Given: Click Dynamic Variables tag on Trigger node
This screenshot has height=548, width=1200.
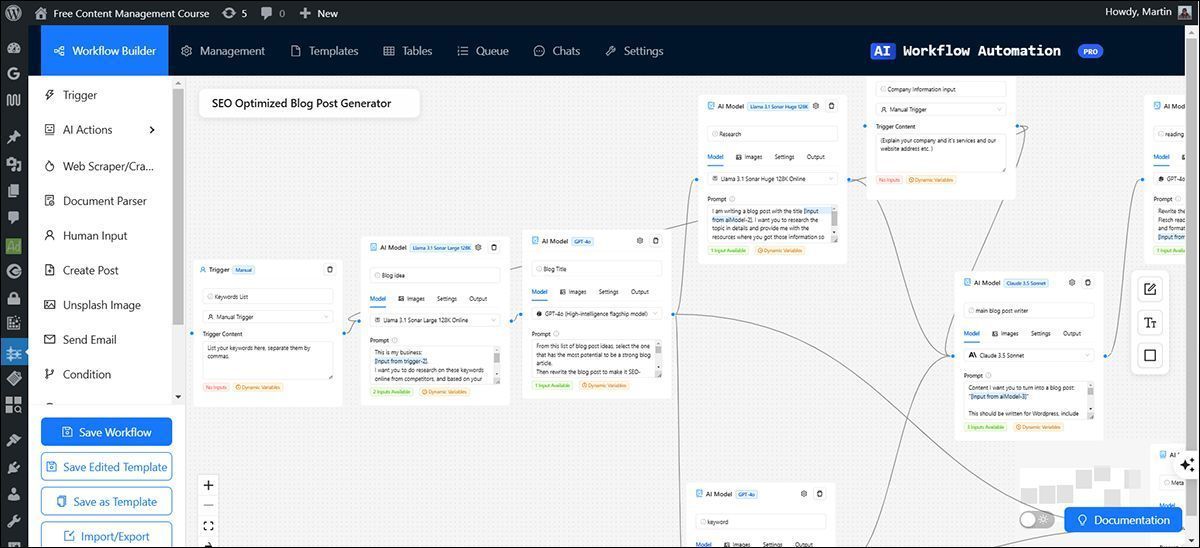Looking at the screenshot, I should (258, 387).
